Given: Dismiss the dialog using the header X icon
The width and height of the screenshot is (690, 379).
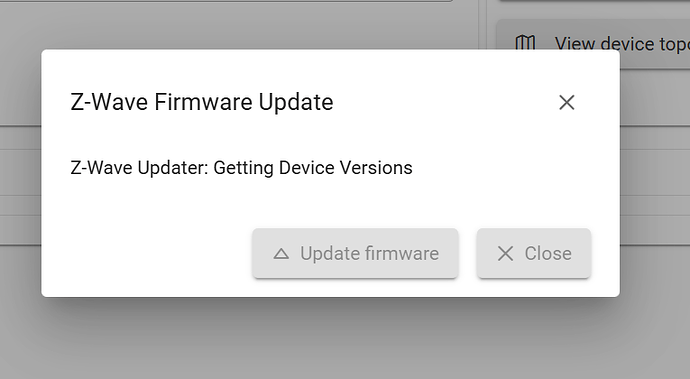Looking at the screenshot, I should pos(566,103).
